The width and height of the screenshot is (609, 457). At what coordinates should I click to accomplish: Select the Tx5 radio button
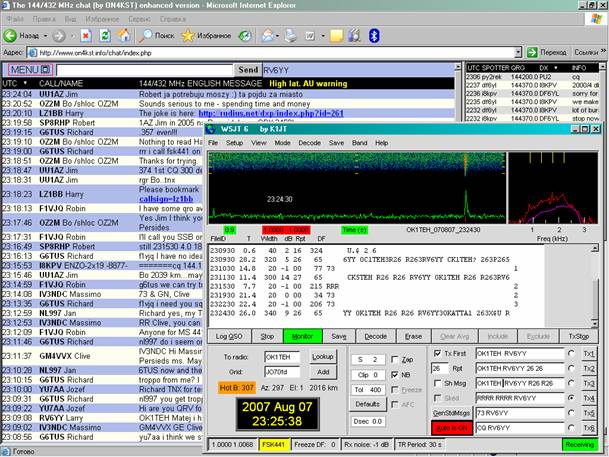[571, 413]
